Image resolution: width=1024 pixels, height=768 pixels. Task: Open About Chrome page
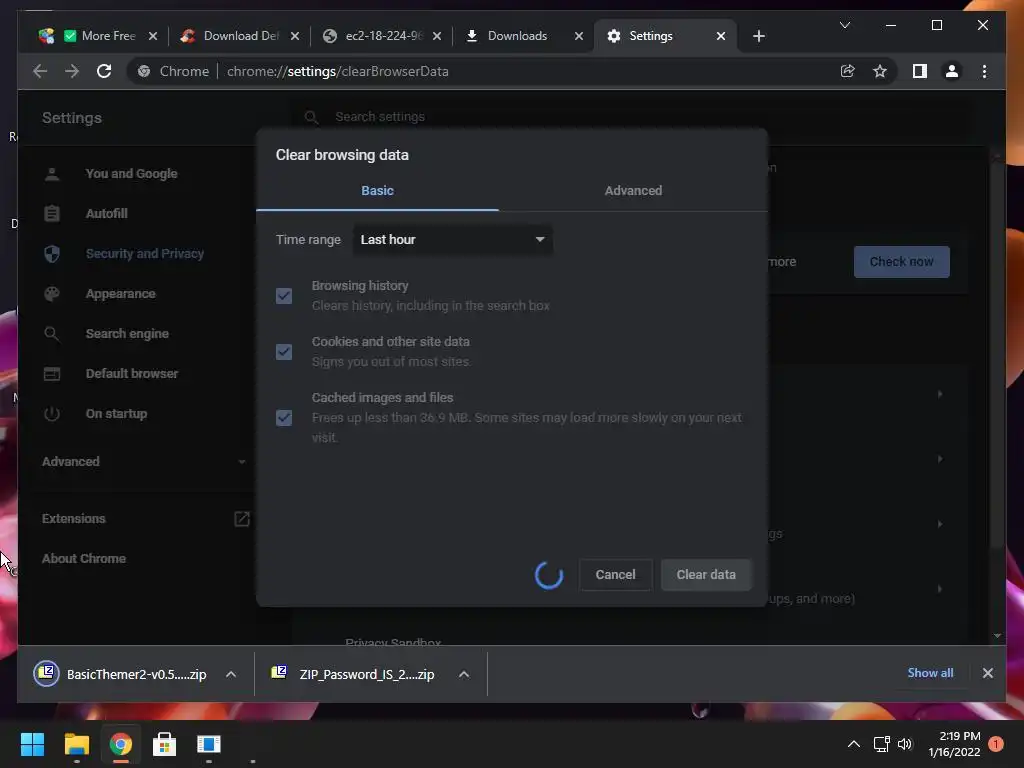pyautogui.click(x=84, y=559)
